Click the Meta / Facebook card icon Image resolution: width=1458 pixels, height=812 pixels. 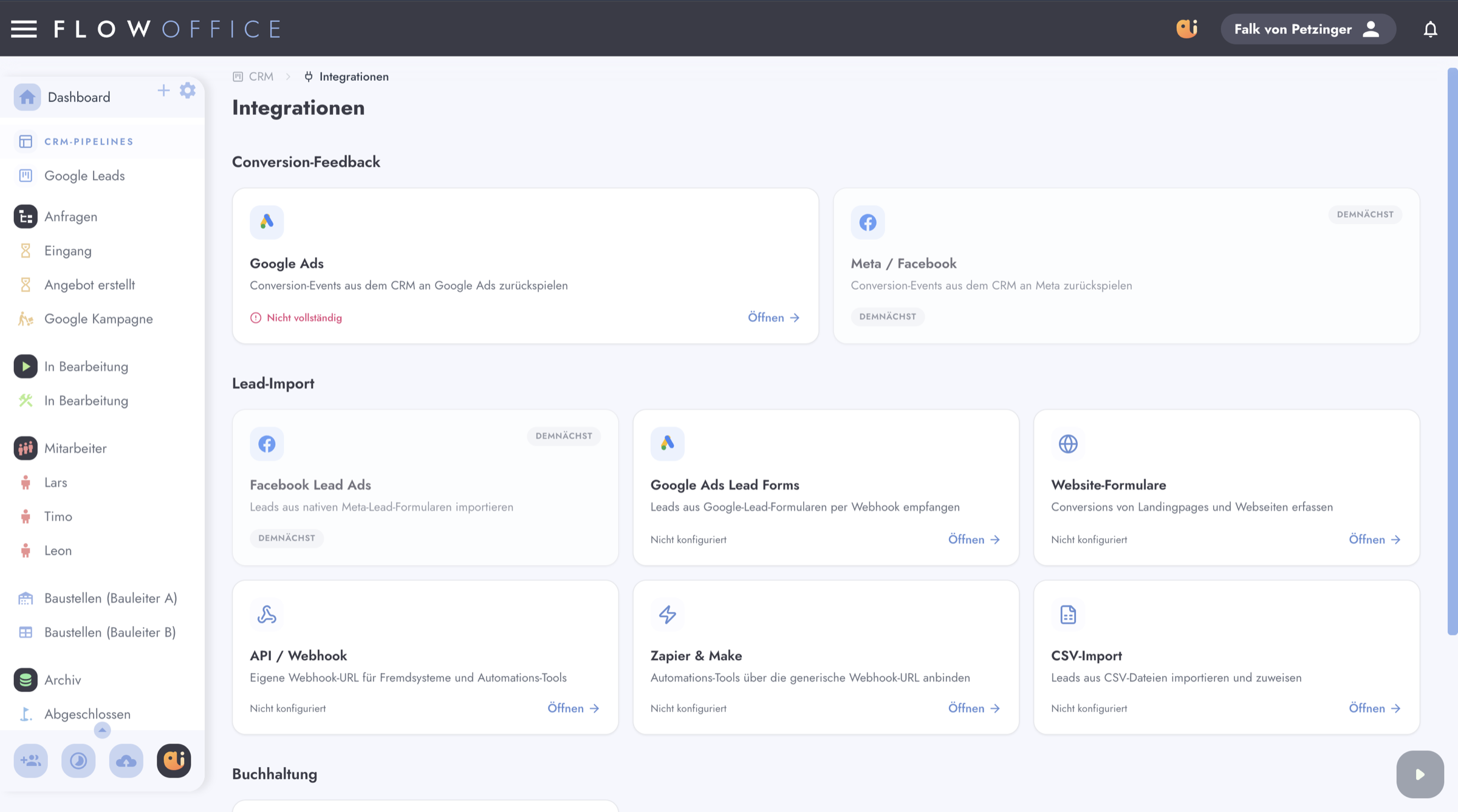[868, 222]
